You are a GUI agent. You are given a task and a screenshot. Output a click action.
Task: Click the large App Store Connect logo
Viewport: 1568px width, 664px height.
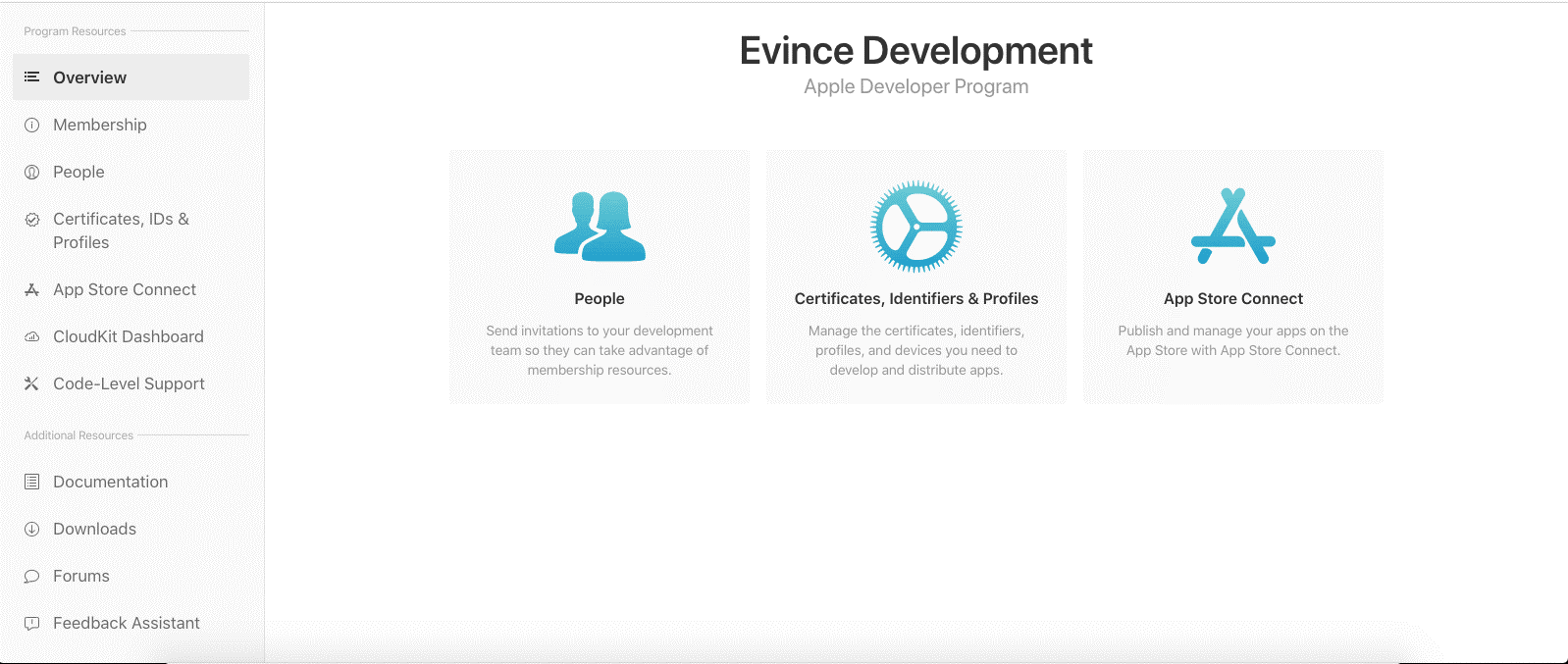click(x=1232, y=227)
